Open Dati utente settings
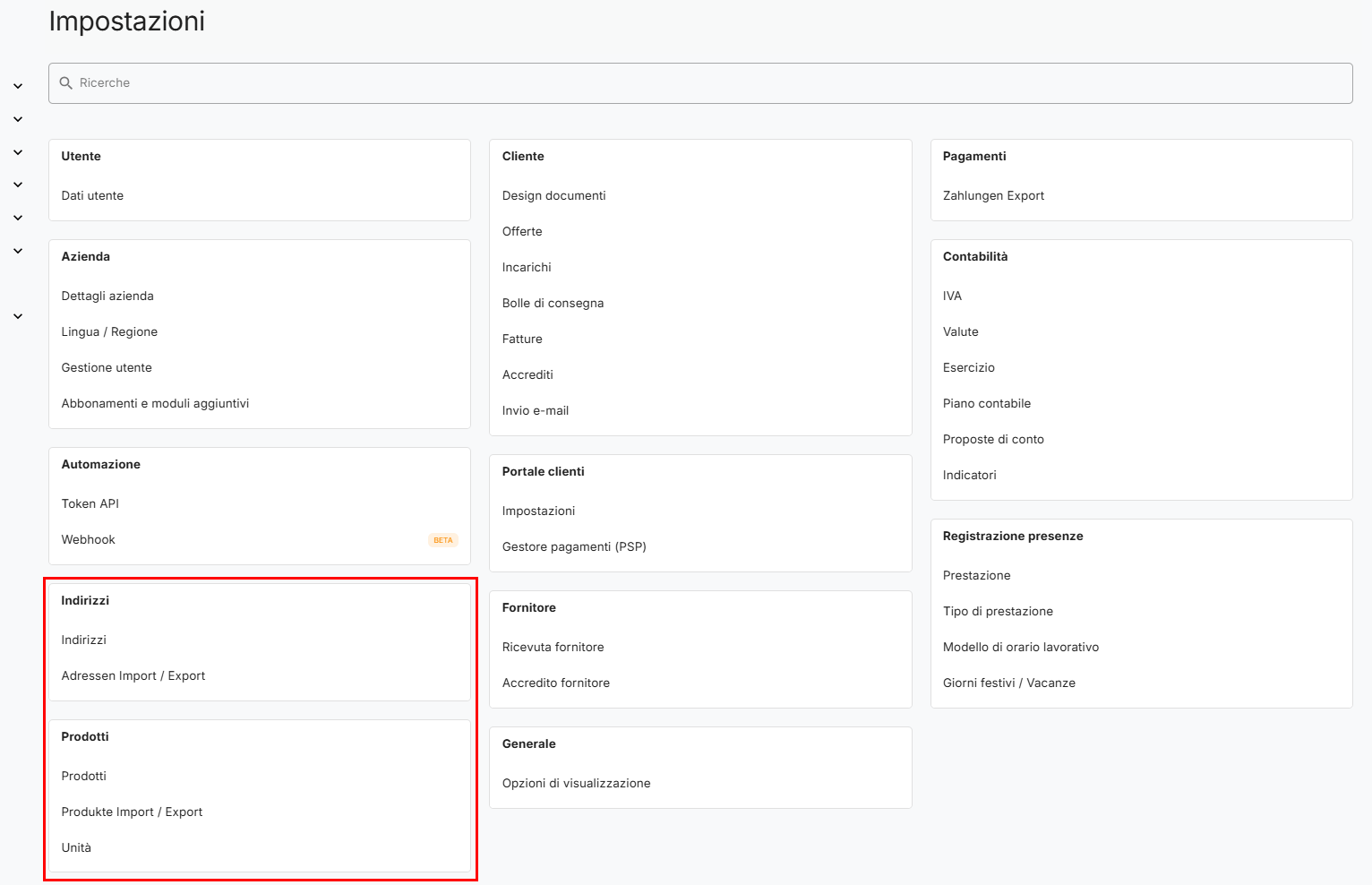 [92, 195]
